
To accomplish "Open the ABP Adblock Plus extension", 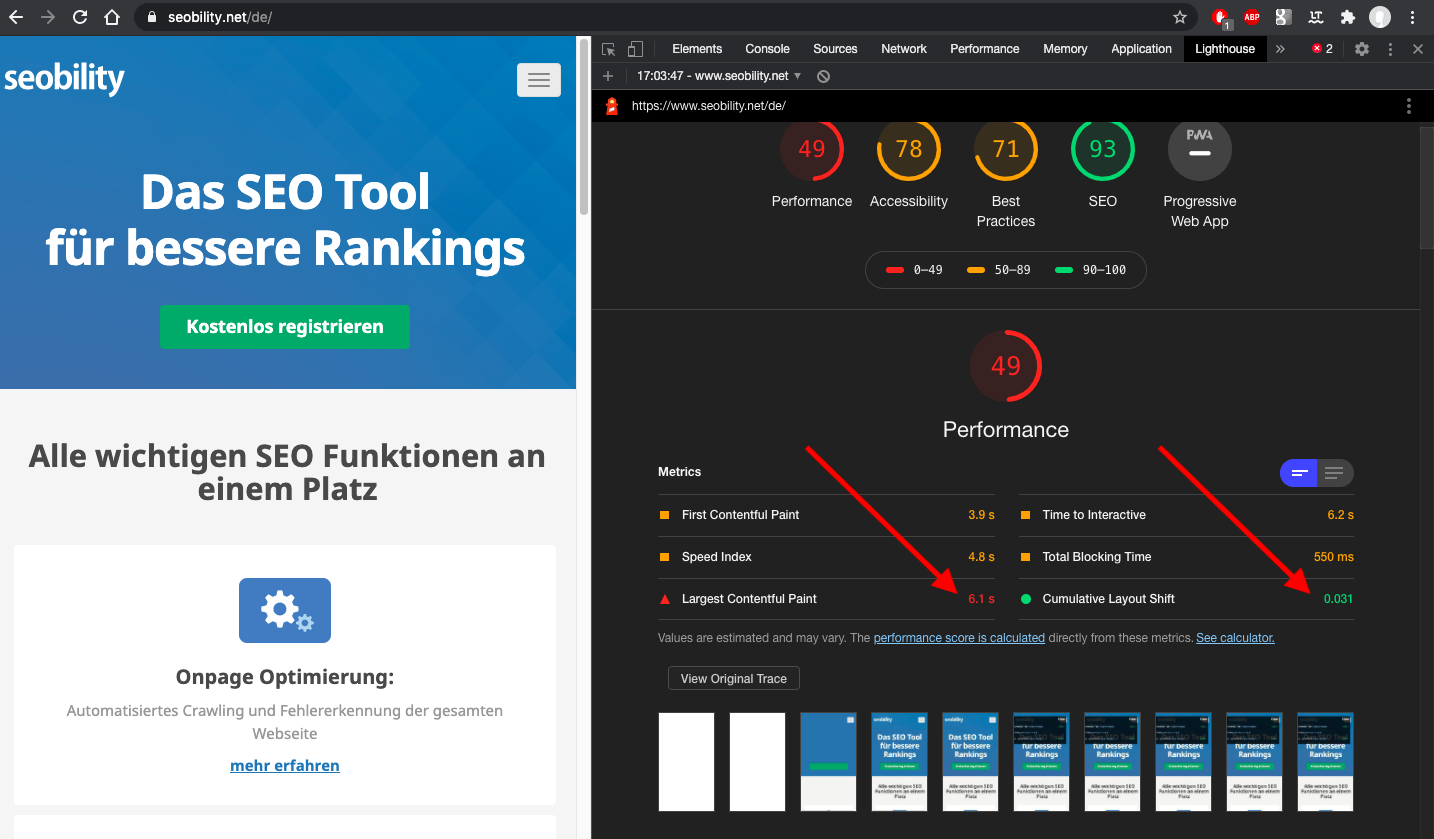I will (1252, 17).
